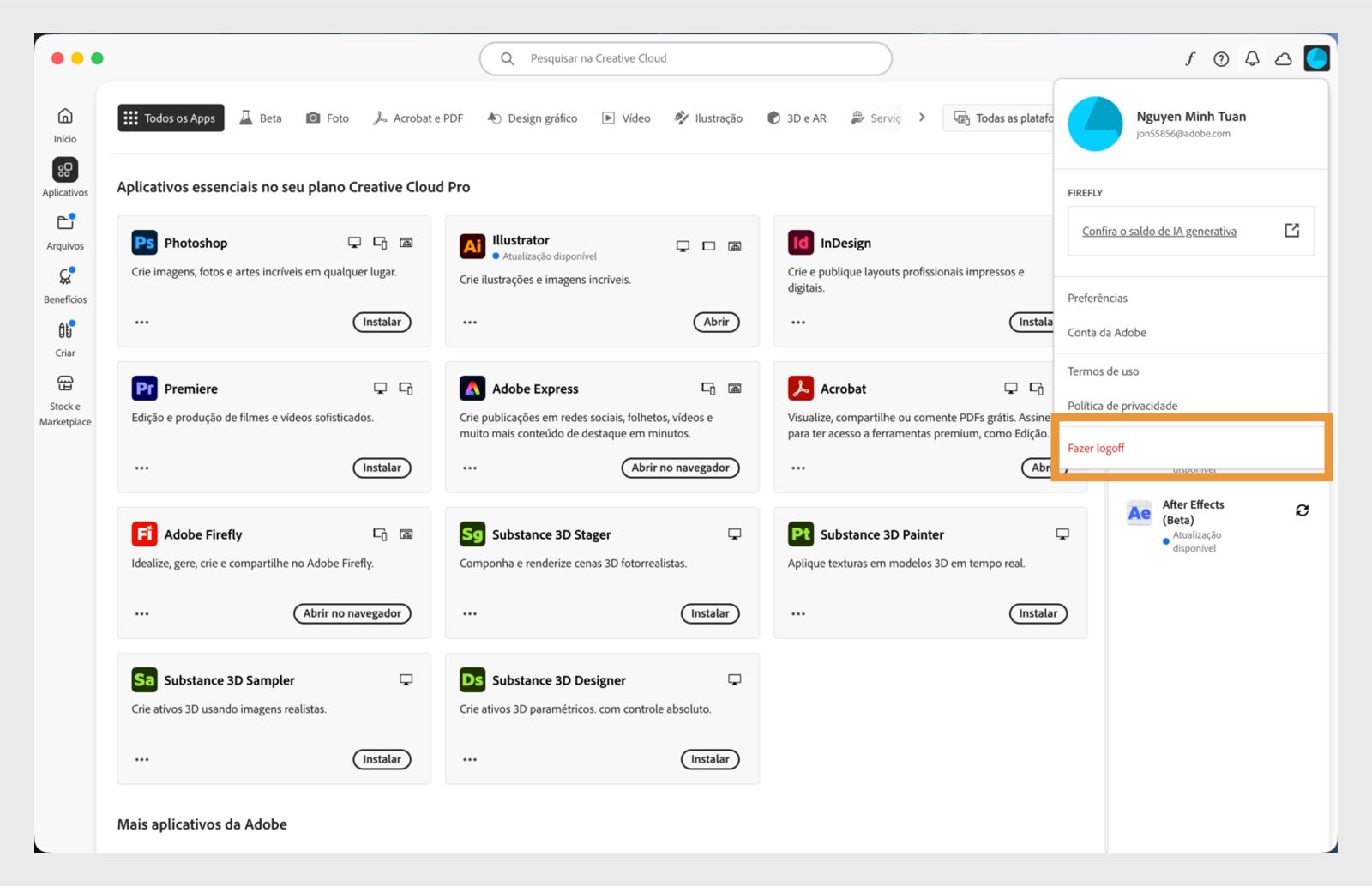
Task: Click the Substance 3D Stager icon
Action: click(x=472, y=534)
